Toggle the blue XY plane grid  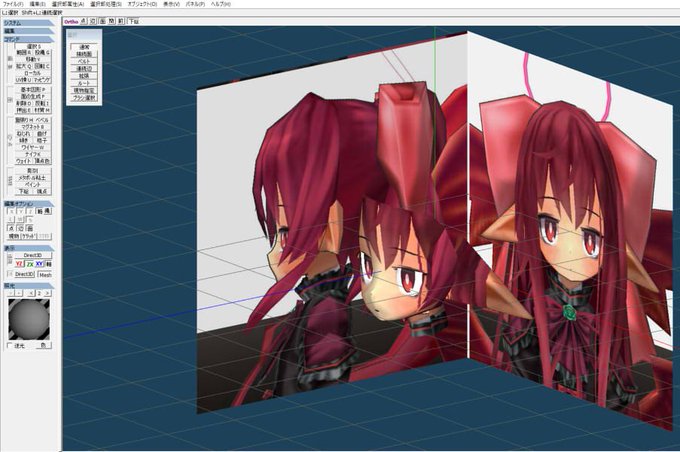(x=39, y=264)
